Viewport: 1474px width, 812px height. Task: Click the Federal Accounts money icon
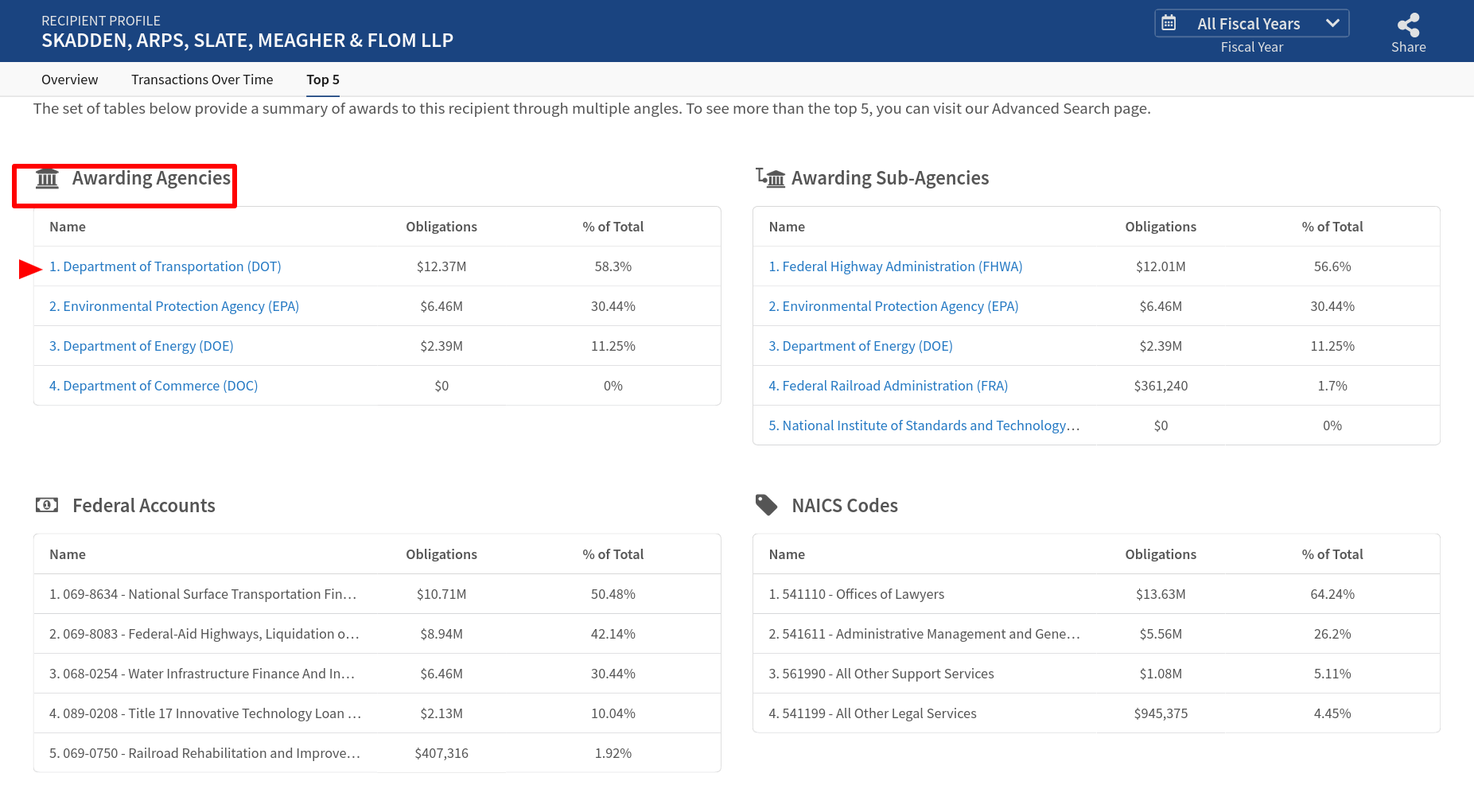47,505
